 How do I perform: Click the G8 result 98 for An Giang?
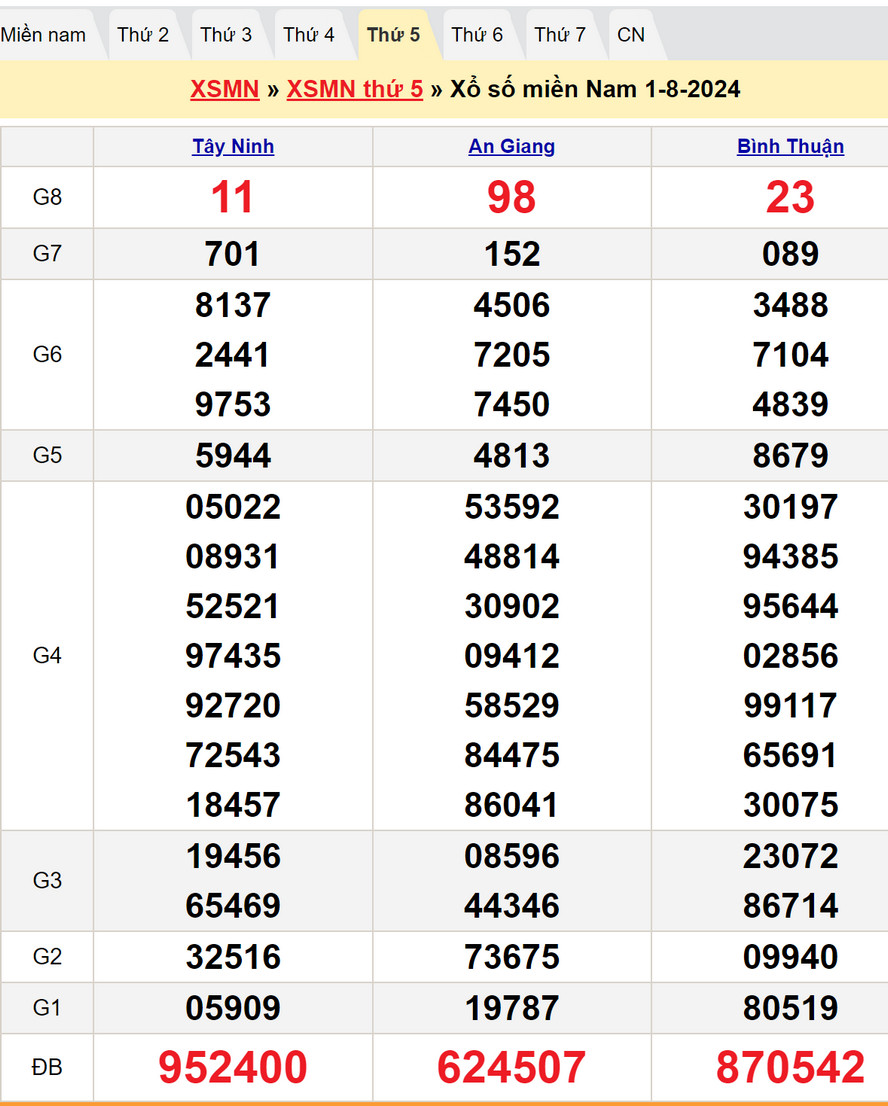(512, 198)
